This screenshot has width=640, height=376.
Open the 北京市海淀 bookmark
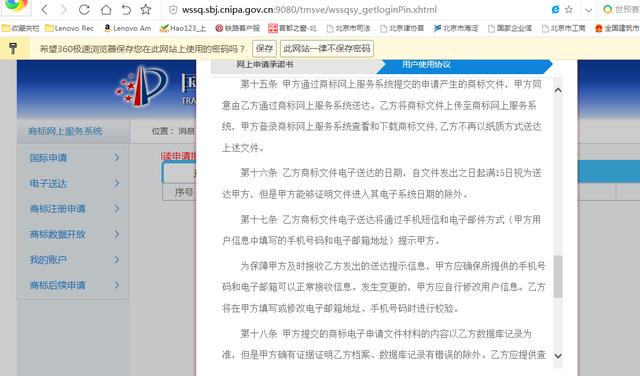(456, 28)
